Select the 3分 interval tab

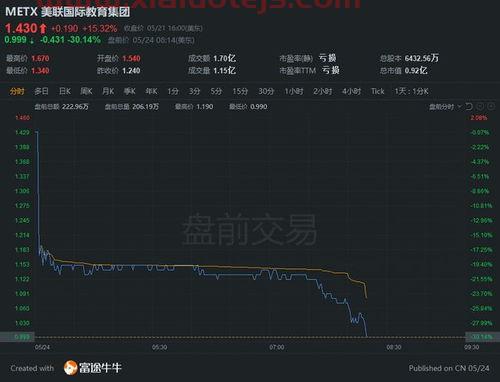194,91
